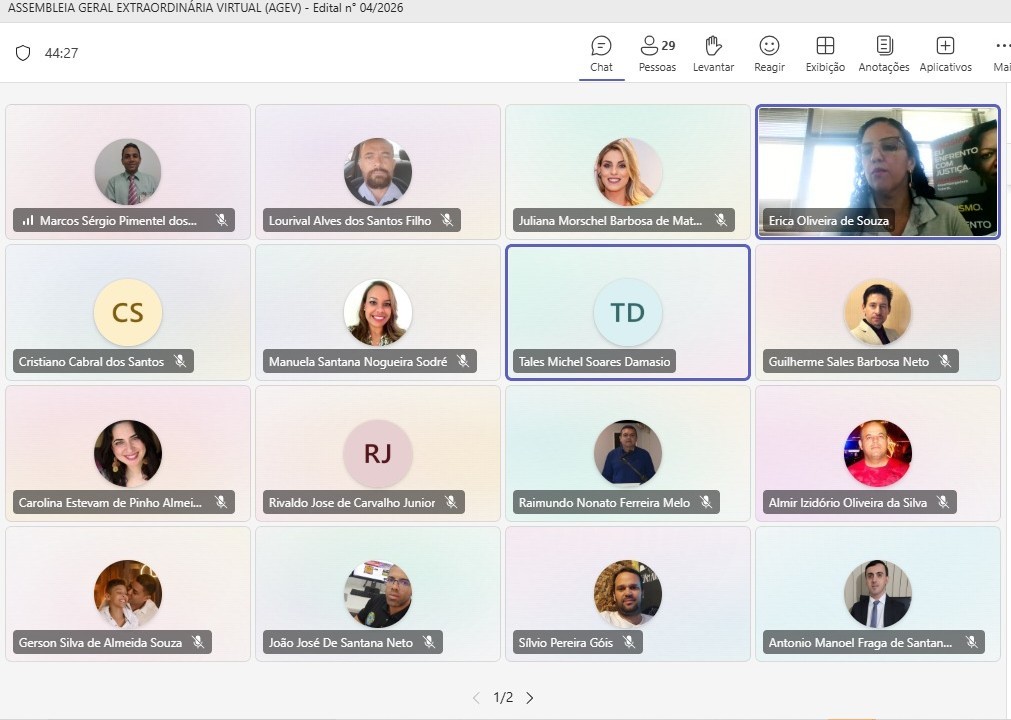The width and height of the screenshot is (1011, 720).
Task: Expand the Mais options ellipsis menu
Action: (1001, 54)
